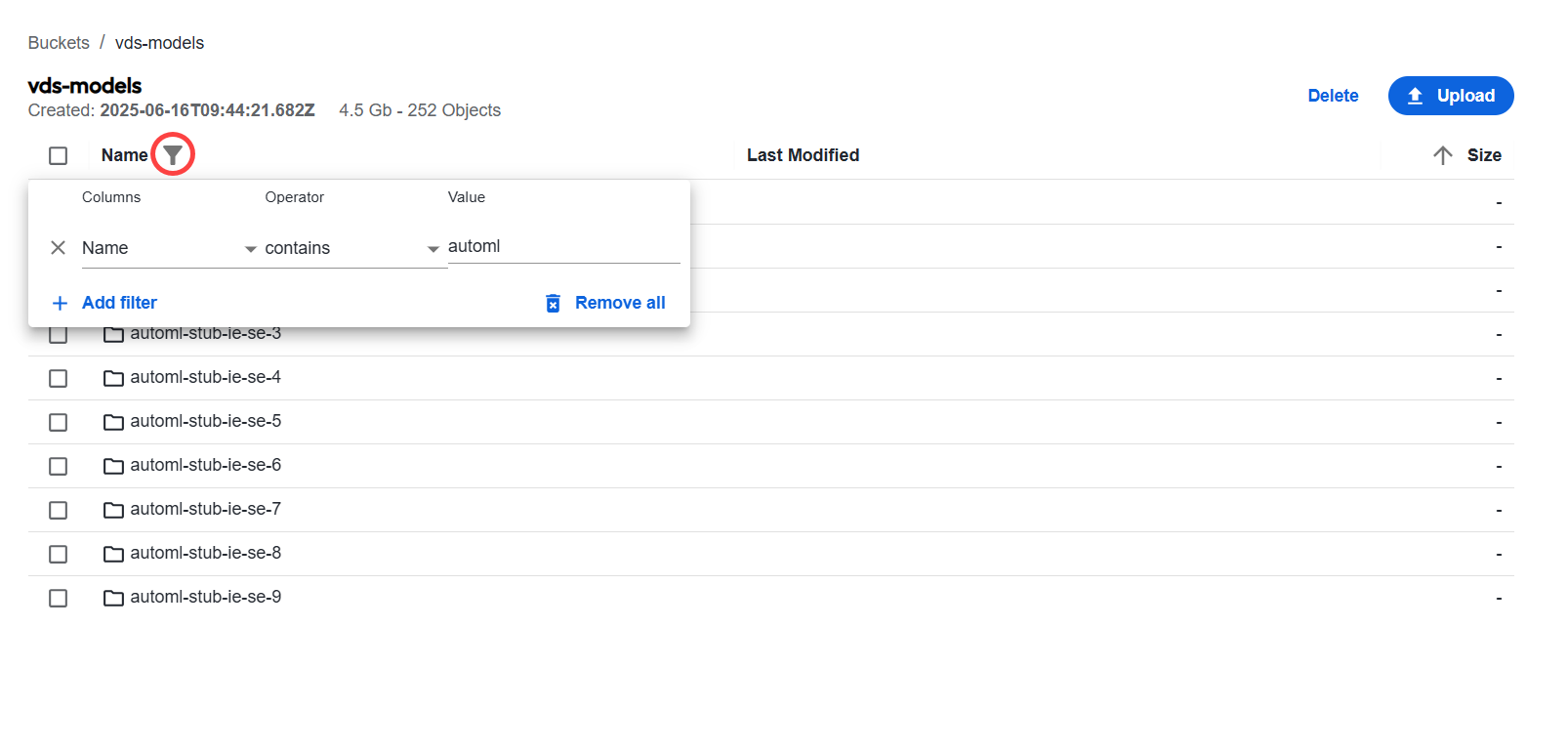This screenshot has width=1568, height=753.
Task: Expand the Operator dropdown showing contains
Action: point(352,248)
